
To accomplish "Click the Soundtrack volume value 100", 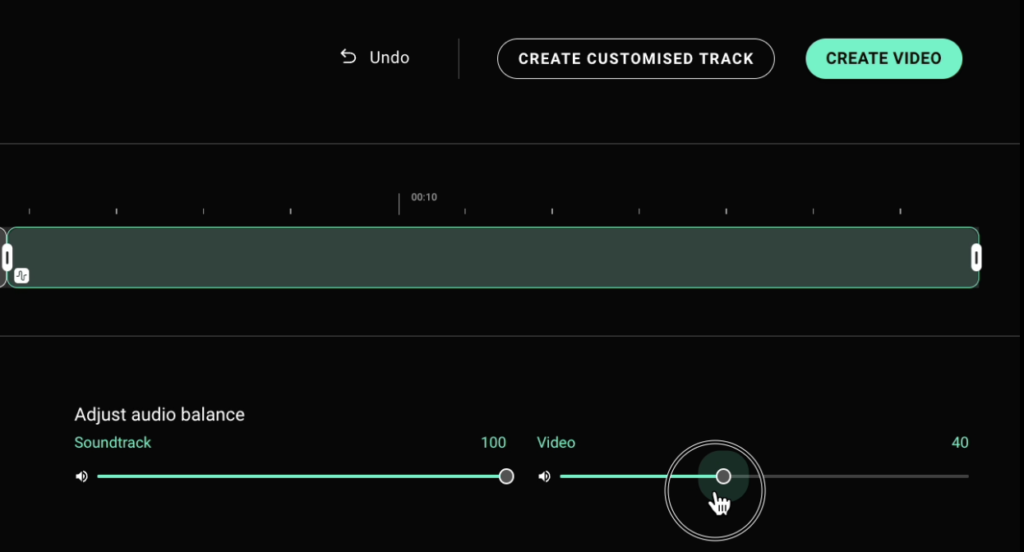I will (x=493, y=443).
